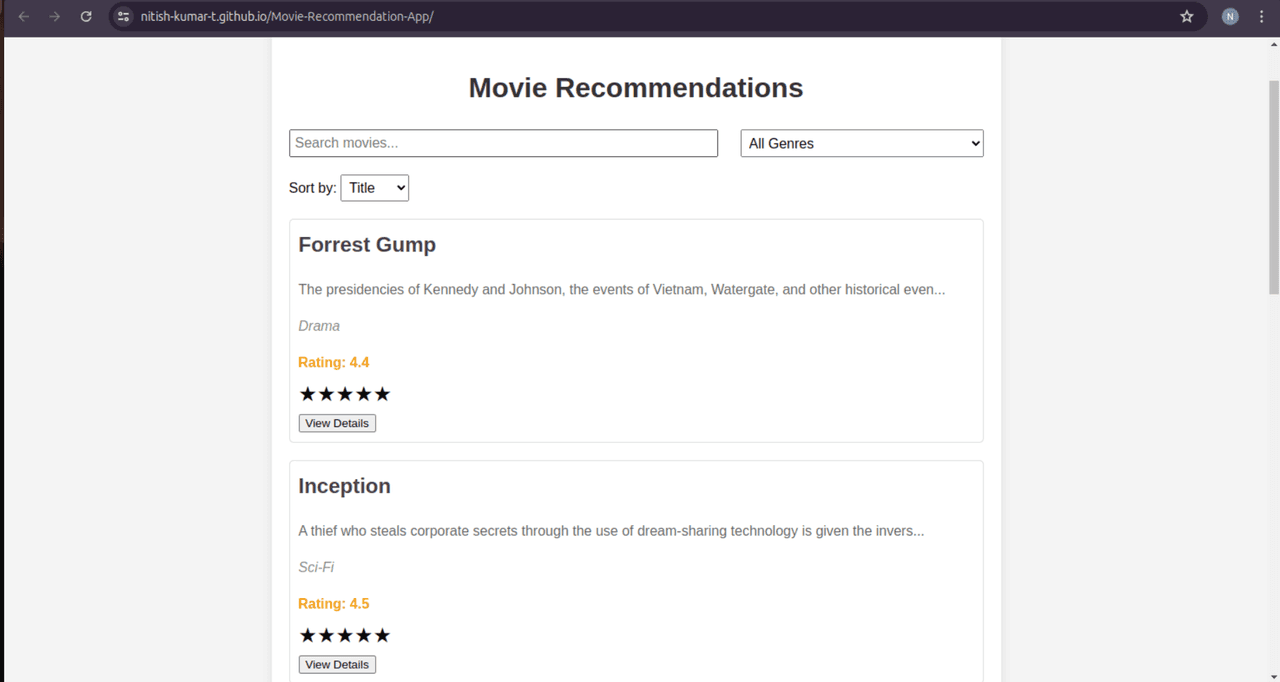Click the first star under Inception

[308, 635]
